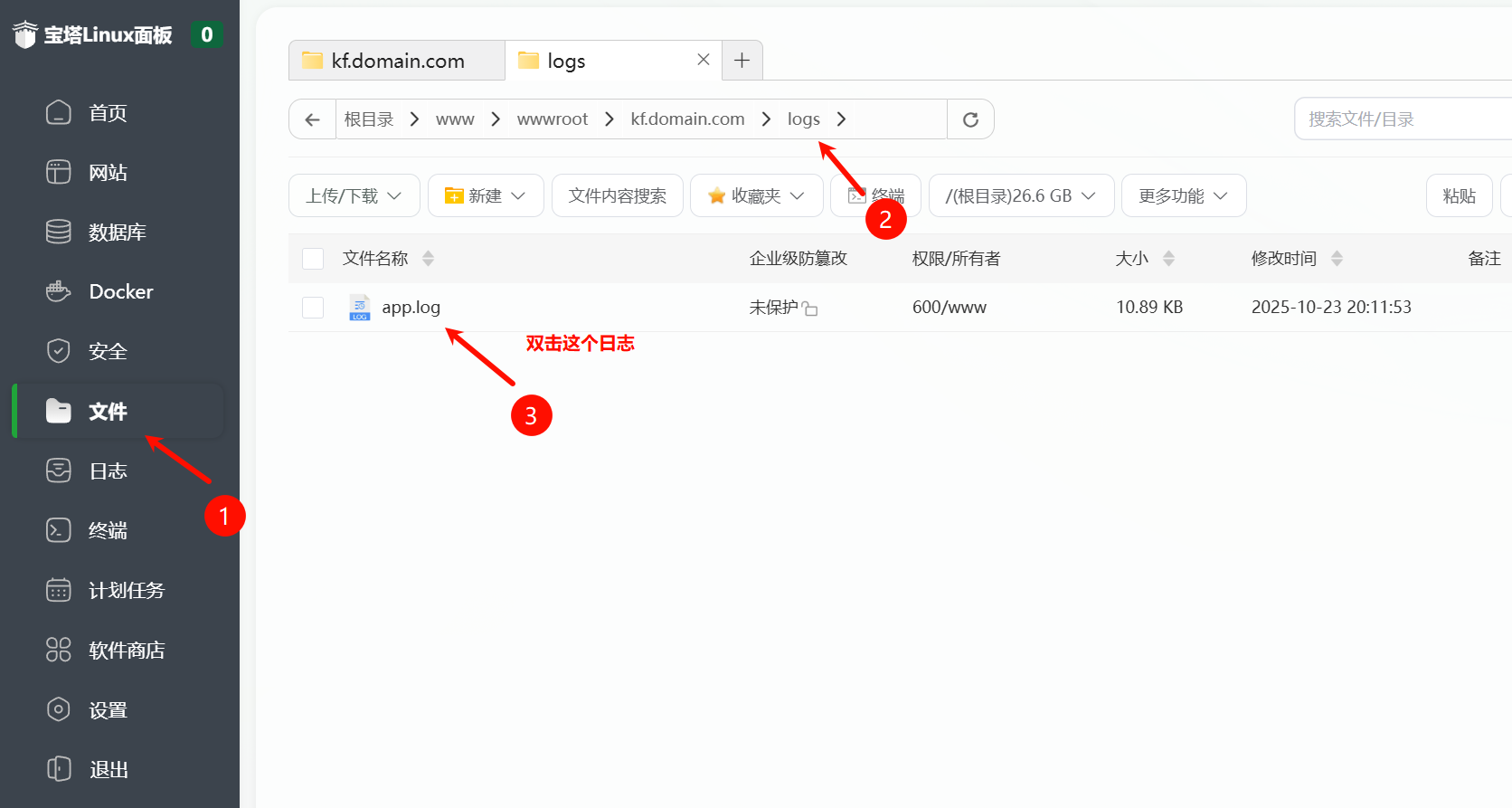Open the Software Store in sidebar
Screen dimensions: 1512x808
(x=126, y=650)
